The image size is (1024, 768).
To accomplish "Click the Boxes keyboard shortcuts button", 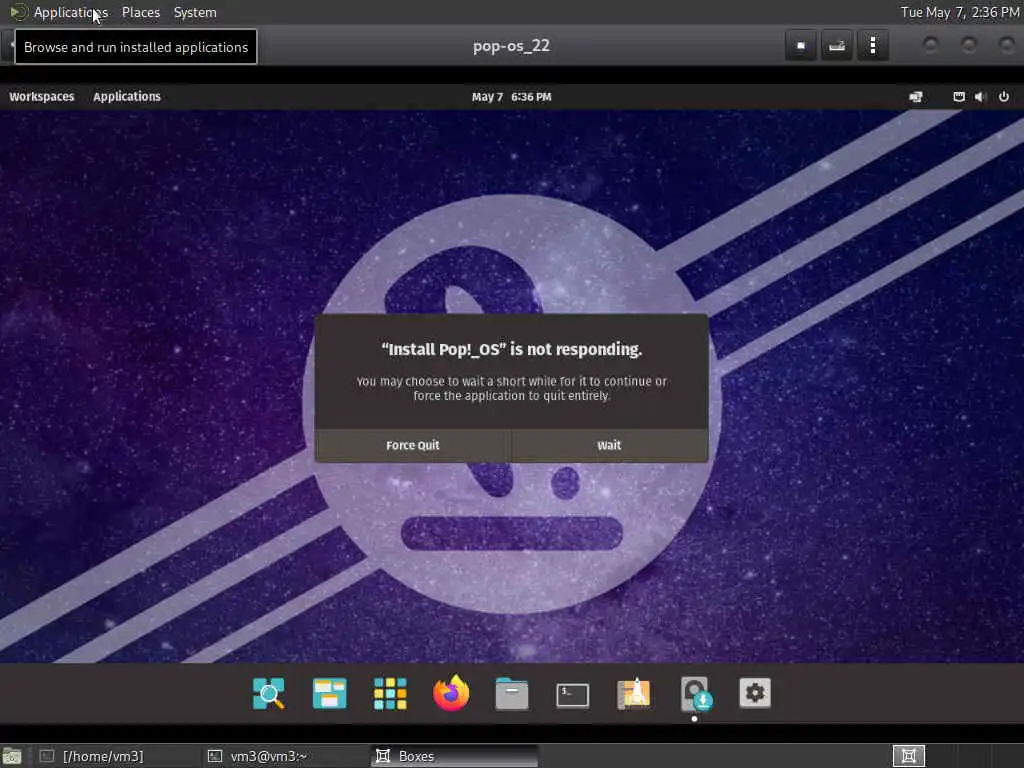I will (x=837, y=46).
